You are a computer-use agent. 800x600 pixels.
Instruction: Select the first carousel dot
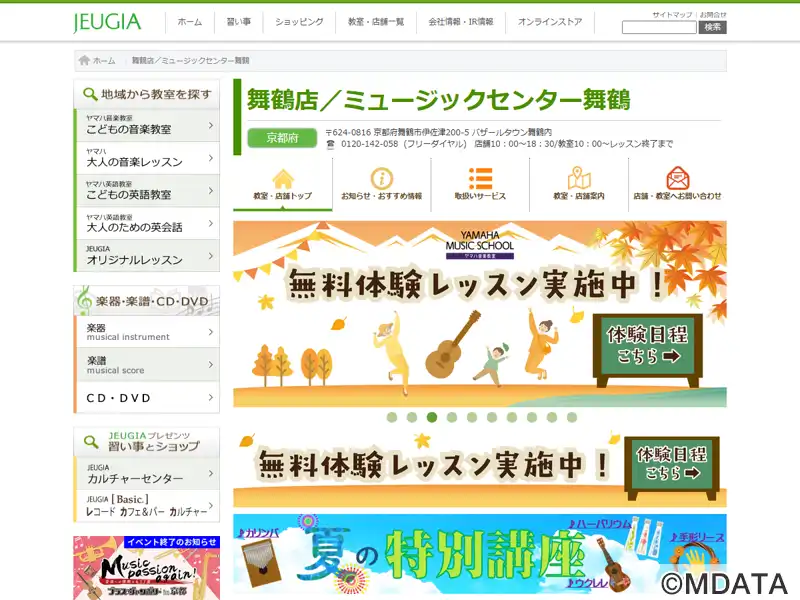pos(392,417)
